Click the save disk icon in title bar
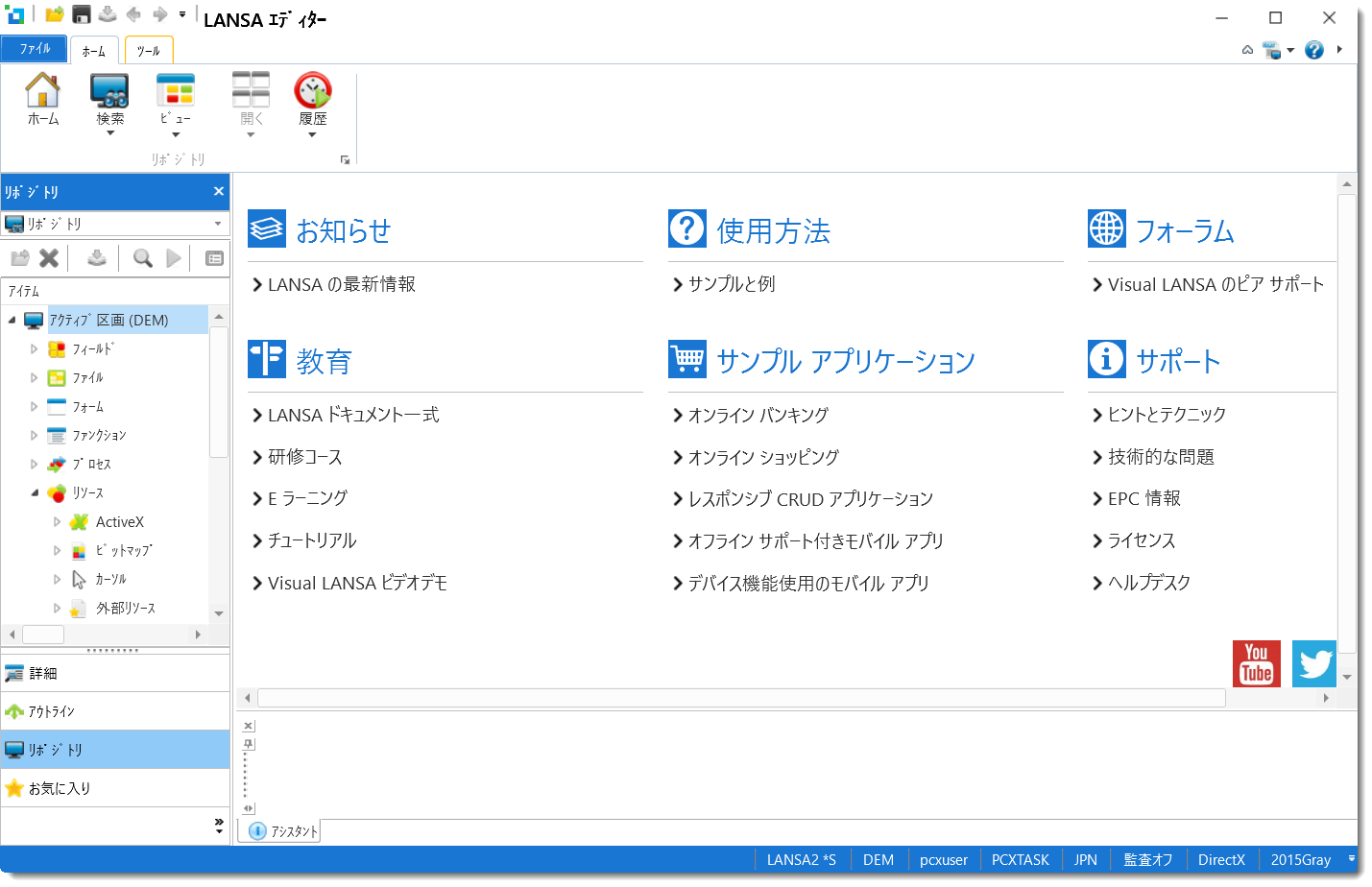The image size is (1372, 887). point(82,14)
